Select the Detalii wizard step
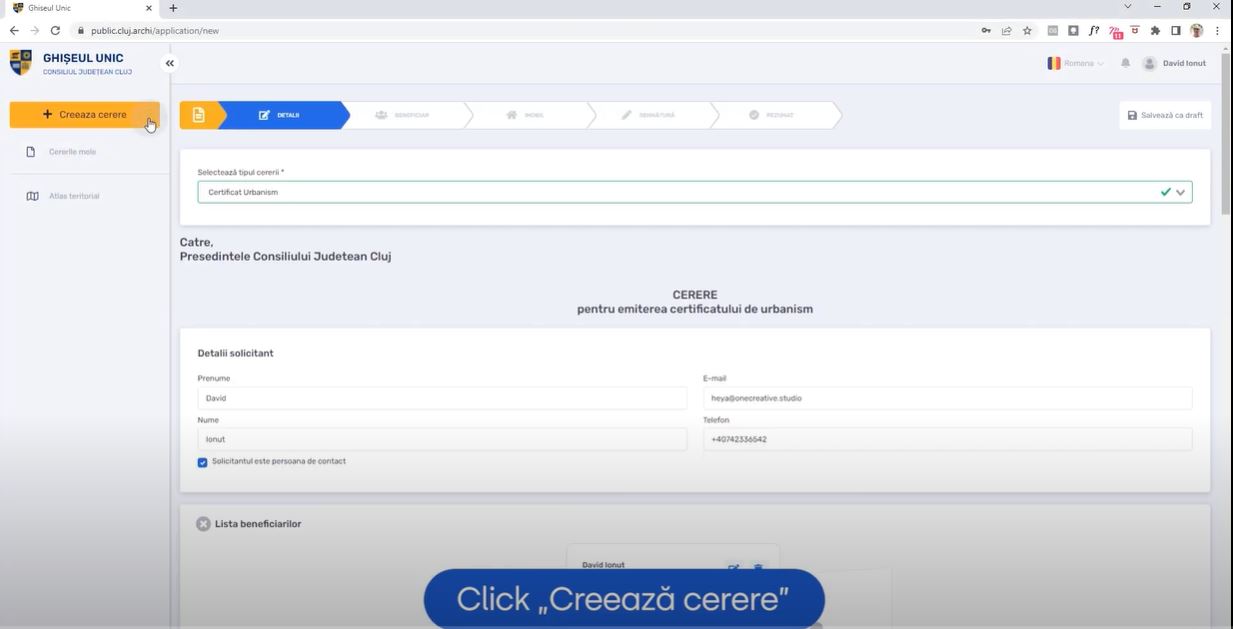Viewport: 1233px width, 629px height. pyautogui.click(x=279, y=115)
